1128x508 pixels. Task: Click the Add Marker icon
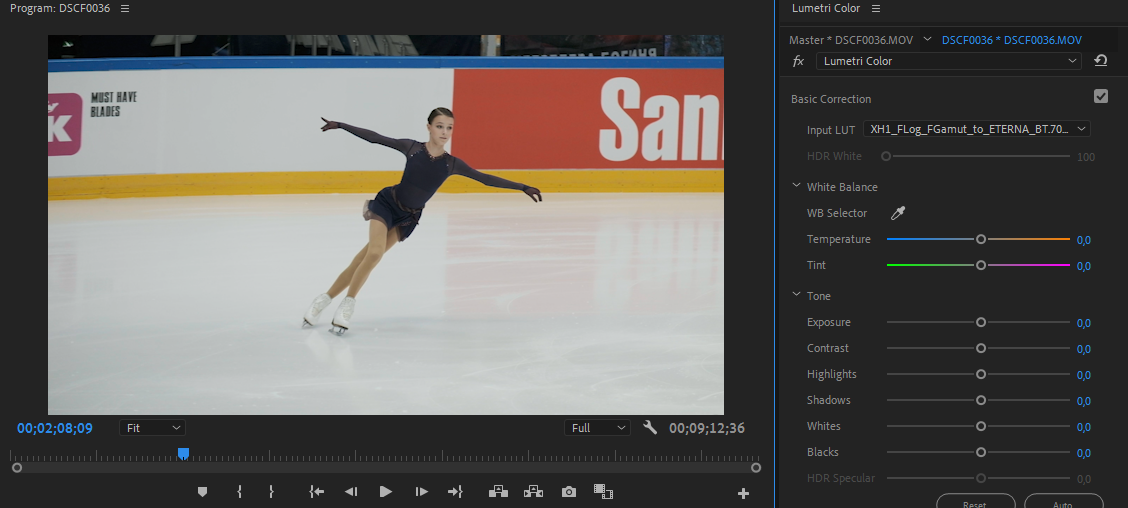click(x=202, y=491)
